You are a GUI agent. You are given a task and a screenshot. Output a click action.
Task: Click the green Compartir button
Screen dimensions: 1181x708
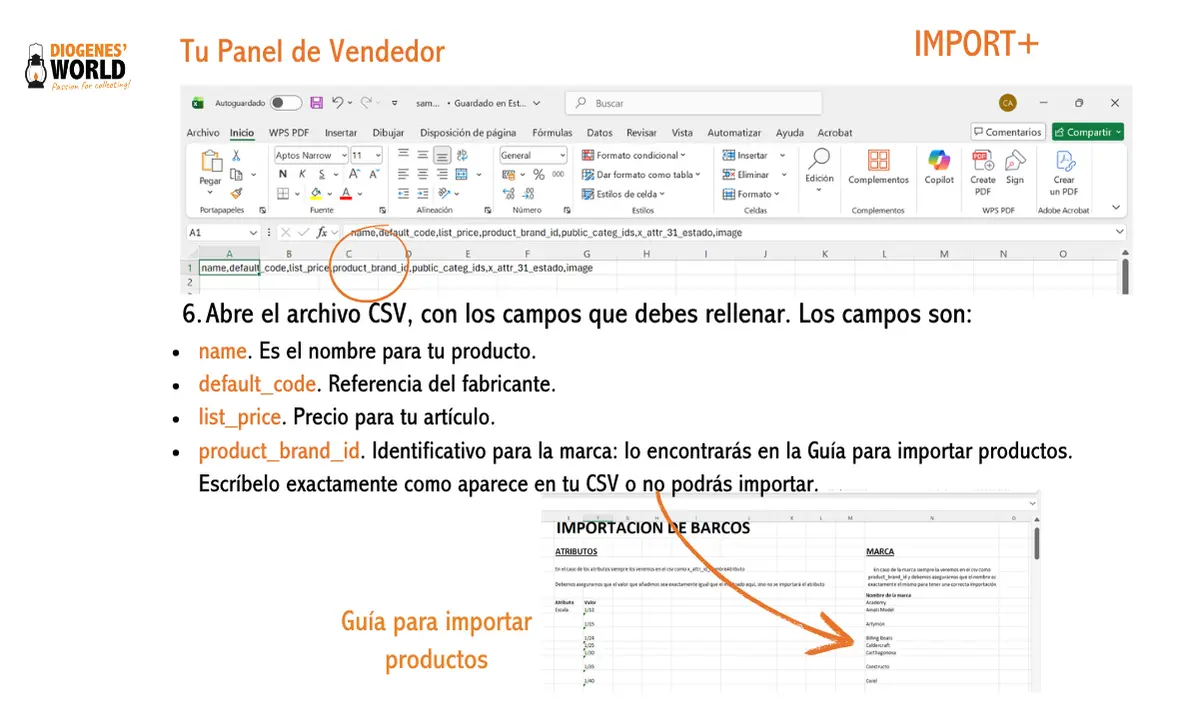[1087, 132]
